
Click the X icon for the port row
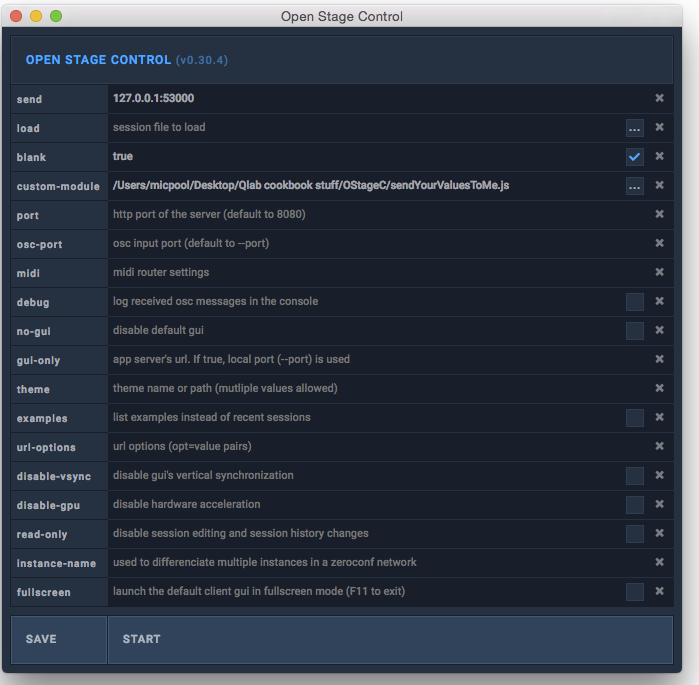click(659, 214)
